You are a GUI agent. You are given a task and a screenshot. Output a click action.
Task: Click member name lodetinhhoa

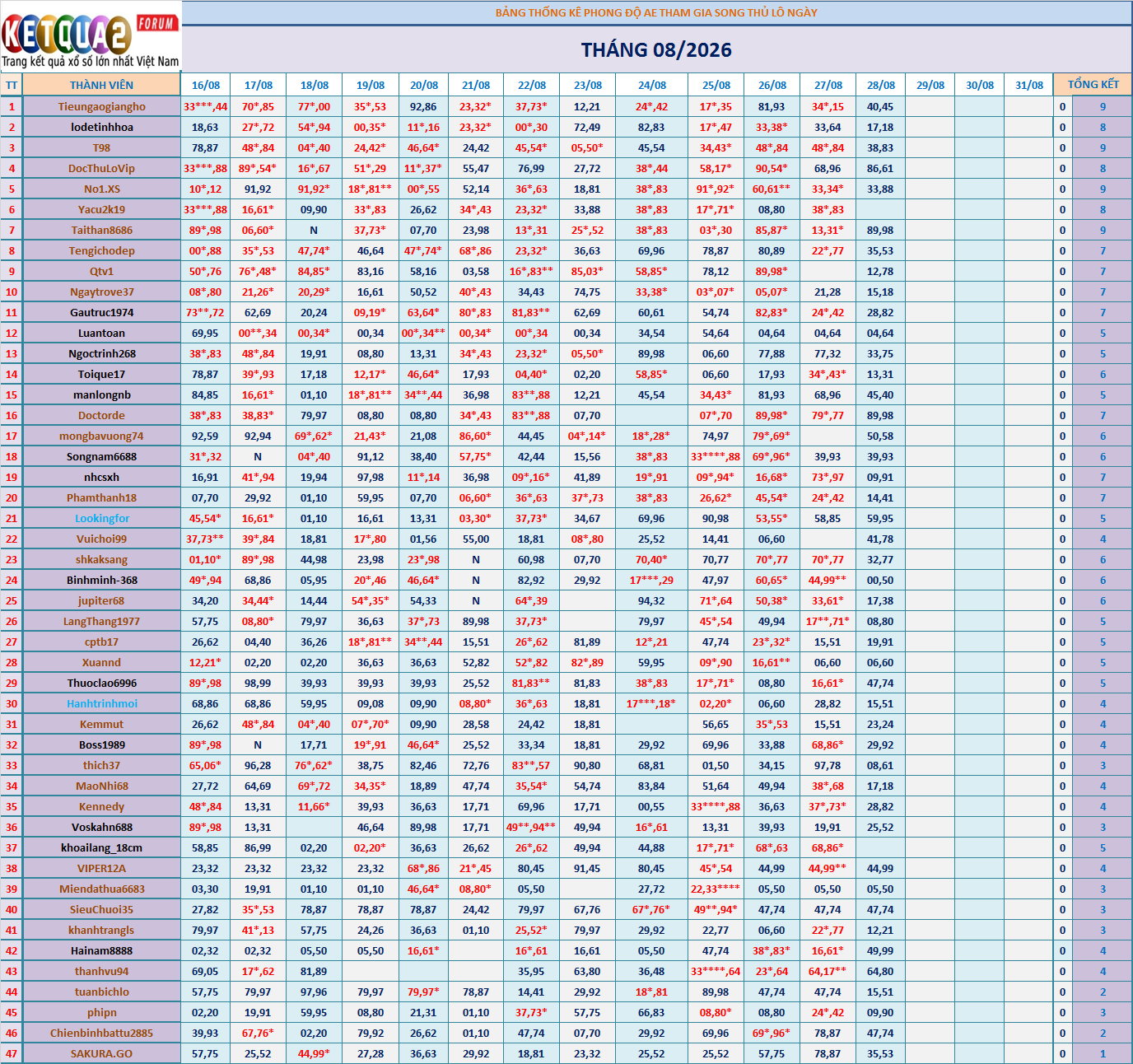click(x=101, y=127)
